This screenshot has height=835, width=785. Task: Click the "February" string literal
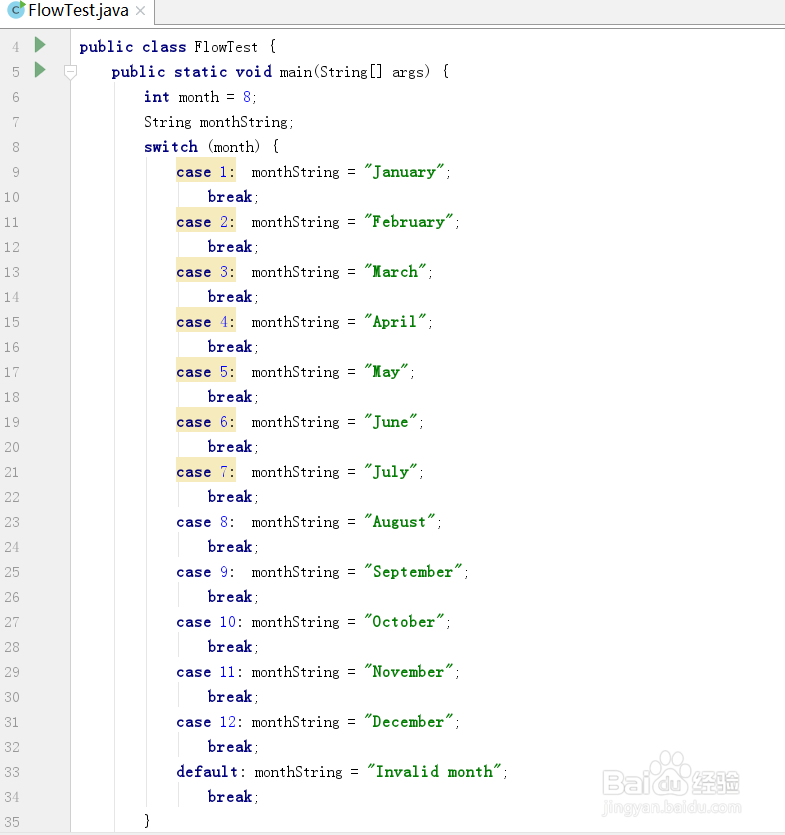pyautogui.click(x=408, y=222)
